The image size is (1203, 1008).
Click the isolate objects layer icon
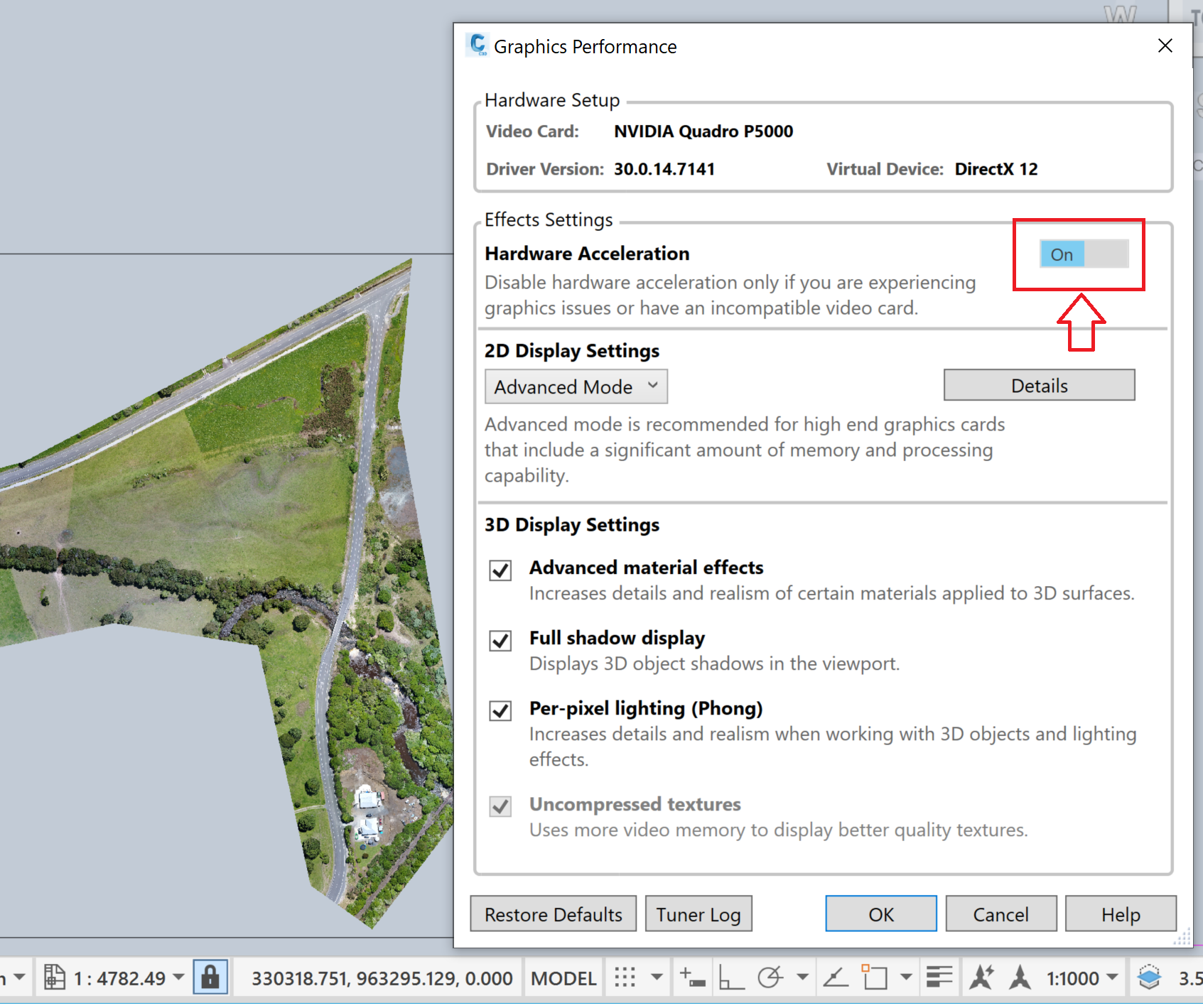(x=1150, y=977)
